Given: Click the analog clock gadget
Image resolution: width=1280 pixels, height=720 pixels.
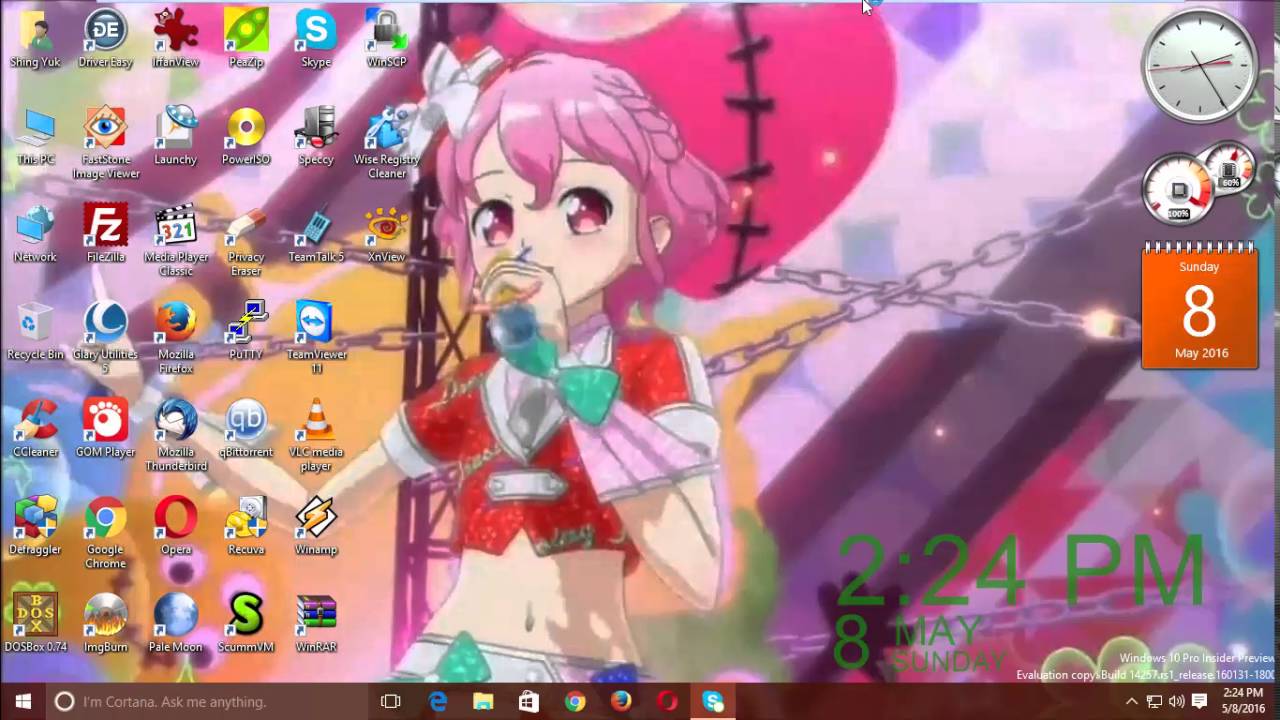Looking at the screenshot, I should (1199, 66).
